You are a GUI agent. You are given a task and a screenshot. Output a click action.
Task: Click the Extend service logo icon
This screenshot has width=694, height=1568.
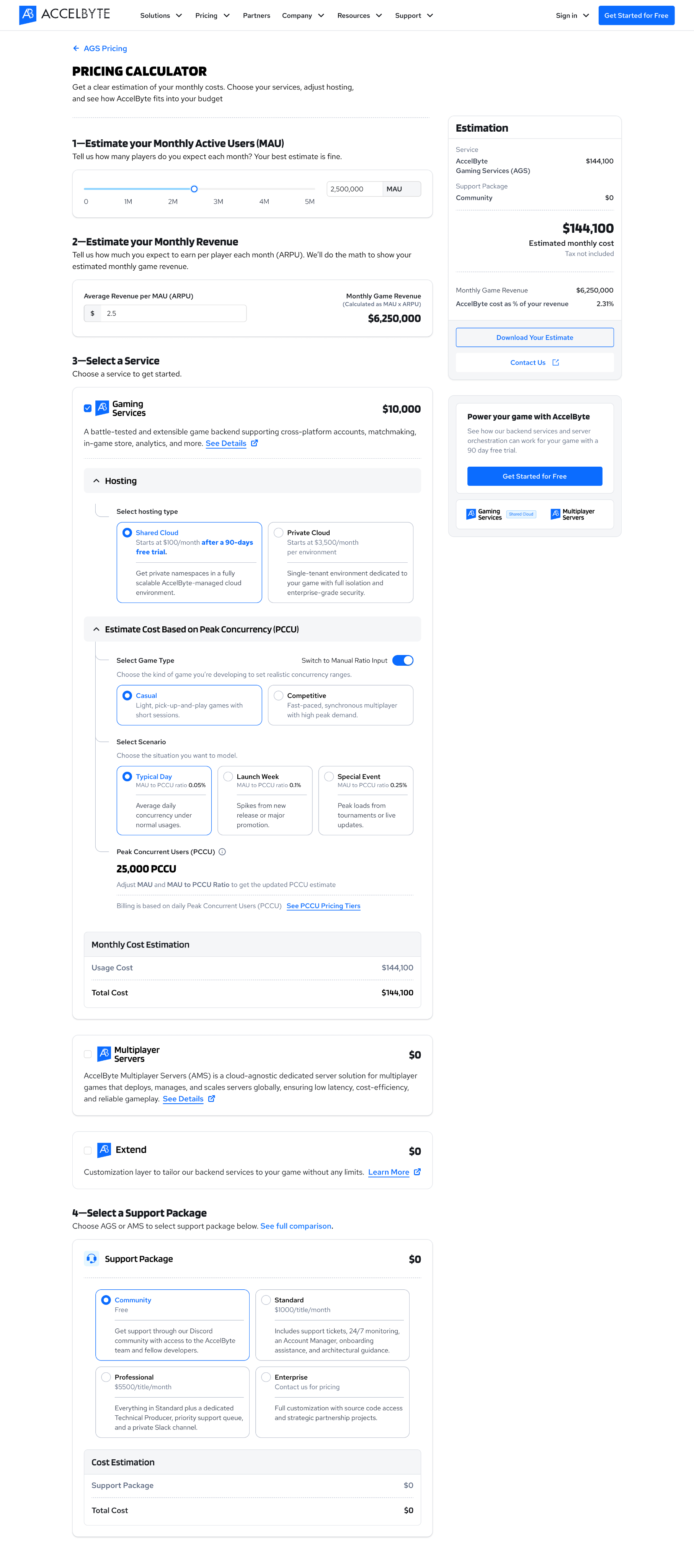[104, 1149]
